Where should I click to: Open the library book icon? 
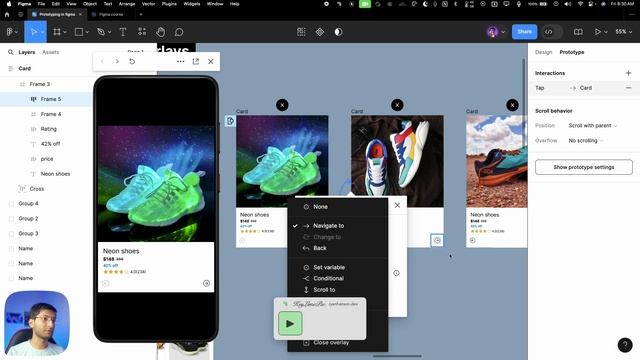578,32
